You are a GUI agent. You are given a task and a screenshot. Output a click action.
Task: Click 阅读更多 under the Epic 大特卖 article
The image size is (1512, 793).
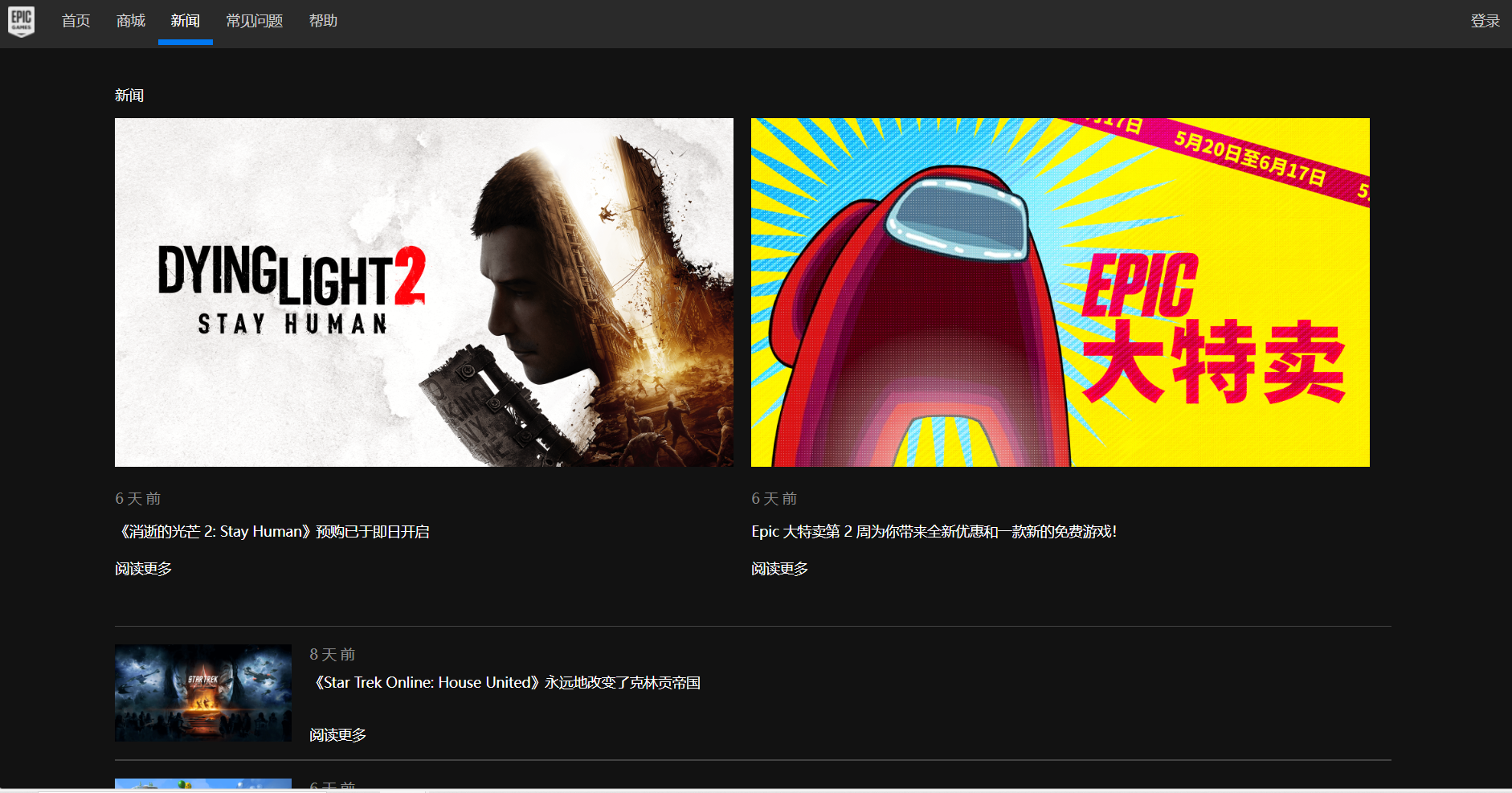(x=780, y=569)
